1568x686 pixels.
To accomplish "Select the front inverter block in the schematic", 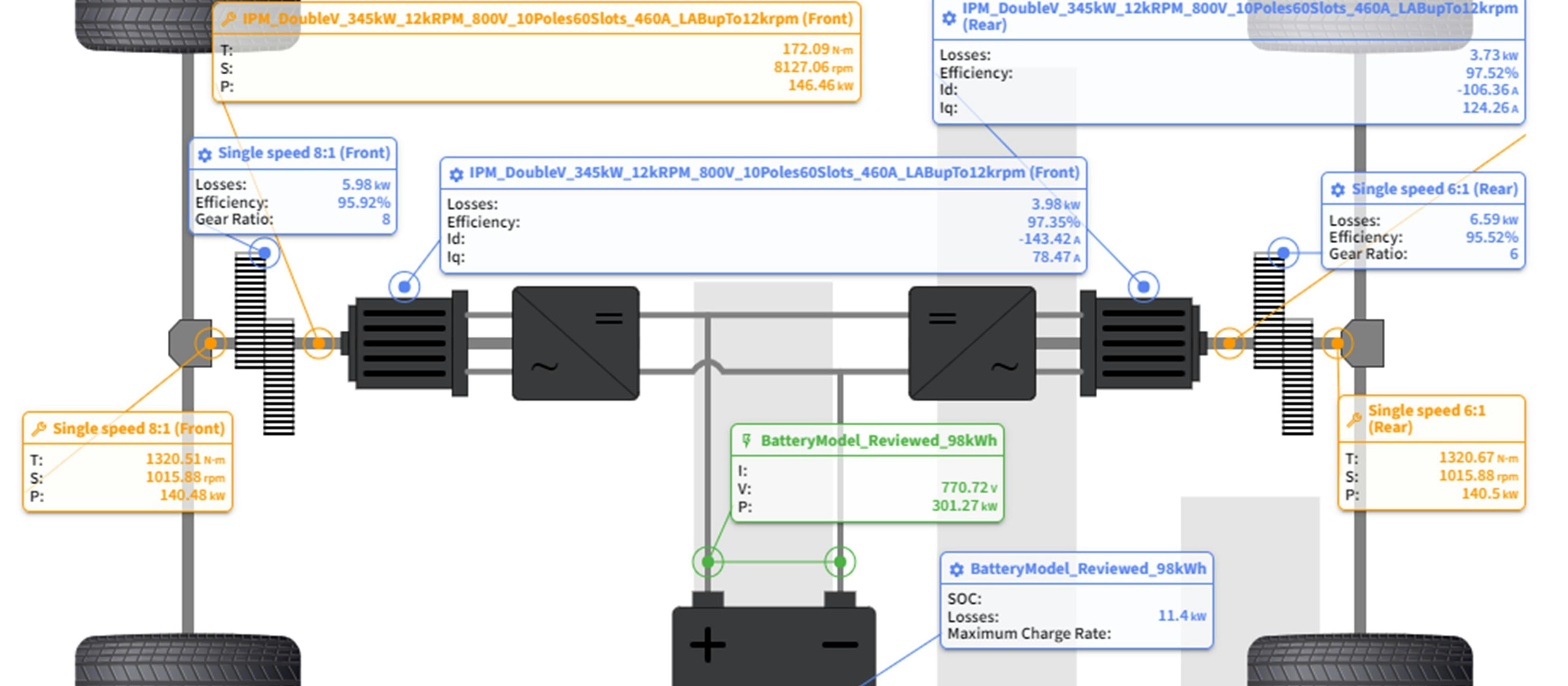I will pos(575,344).
